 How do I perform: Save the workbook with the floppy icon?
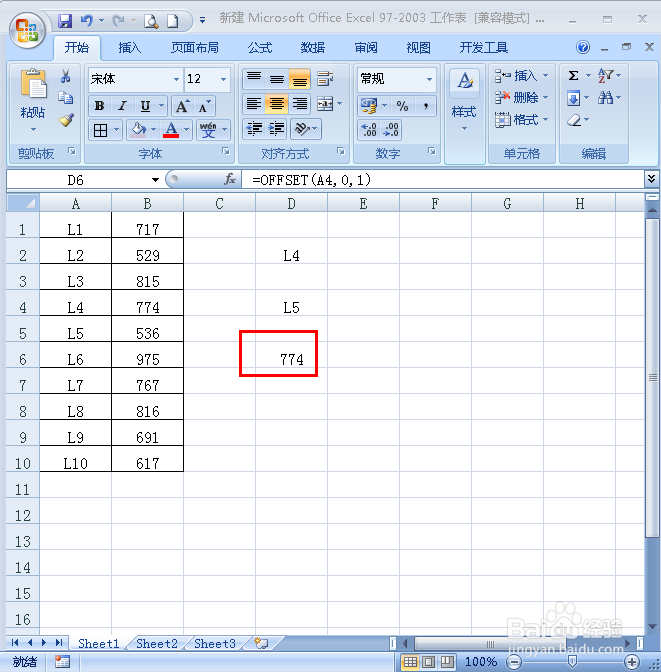point(65,20)
